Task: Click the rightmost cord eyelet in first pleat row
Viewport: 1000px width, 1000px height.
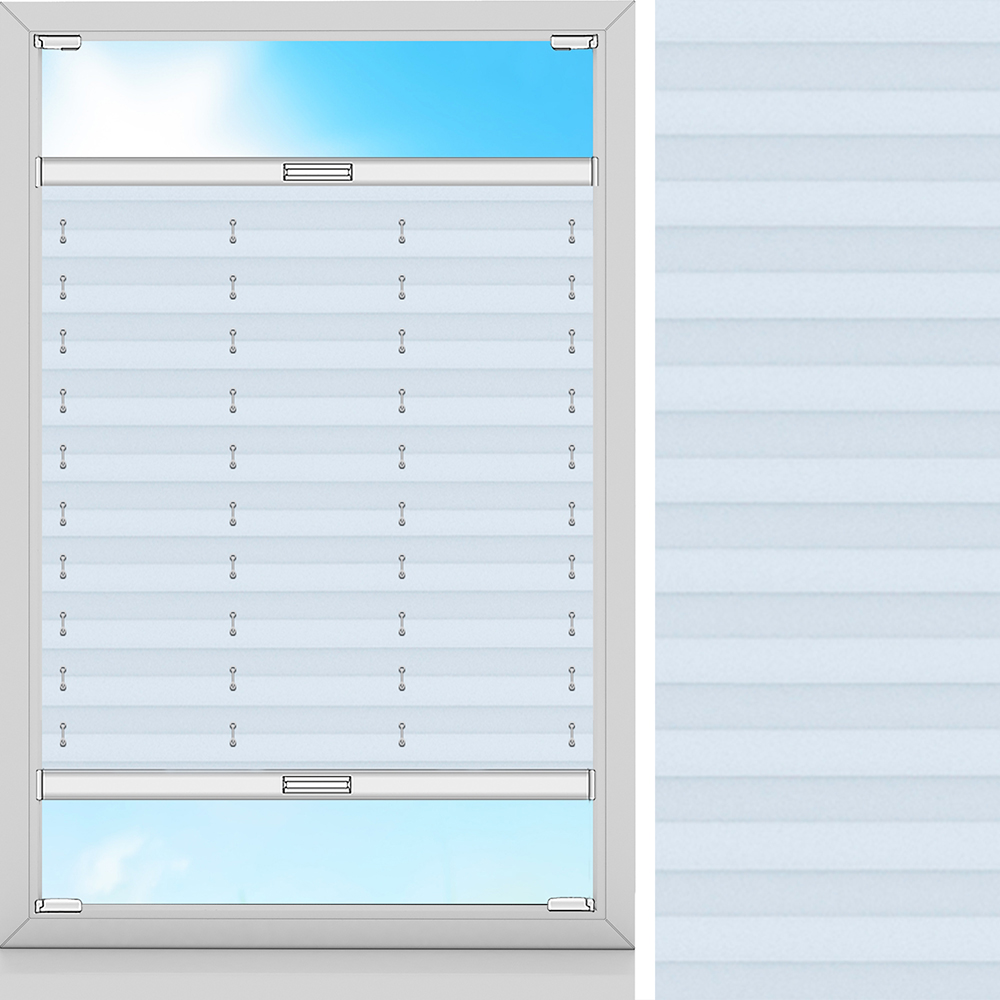Action: [572, 231]
